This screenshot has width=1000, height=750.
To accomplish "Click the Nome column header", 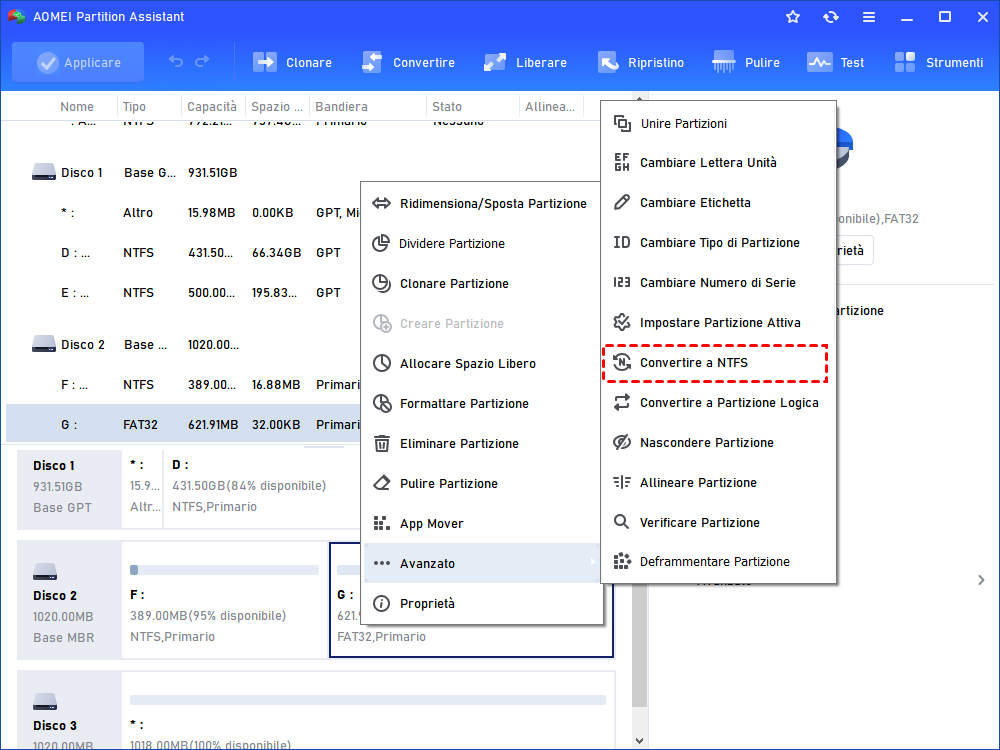I will tap(77, 107).
